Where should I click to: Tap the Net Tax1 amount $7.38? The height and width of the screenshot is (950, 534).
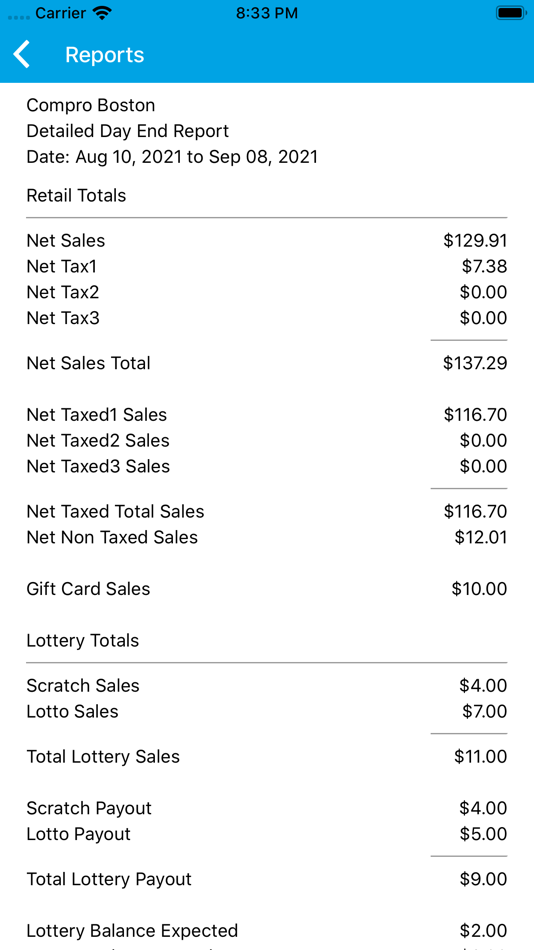[x=483, y=267]
